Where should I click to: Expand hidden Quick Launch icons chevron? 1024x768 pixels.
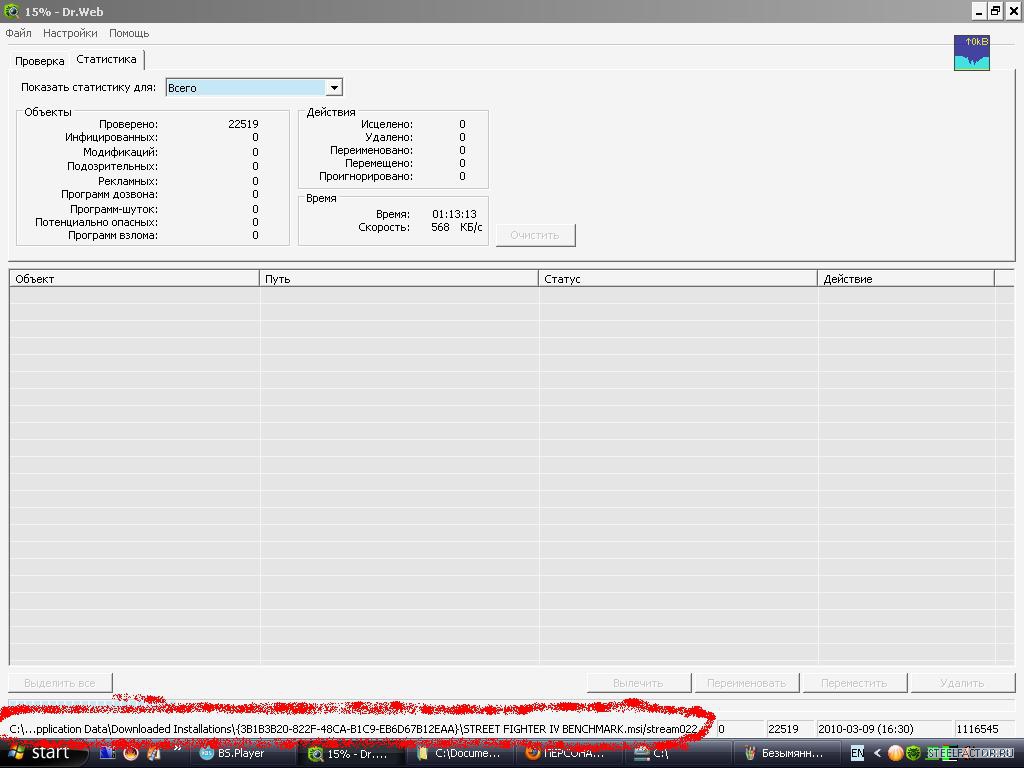click(x=178, y=748)
